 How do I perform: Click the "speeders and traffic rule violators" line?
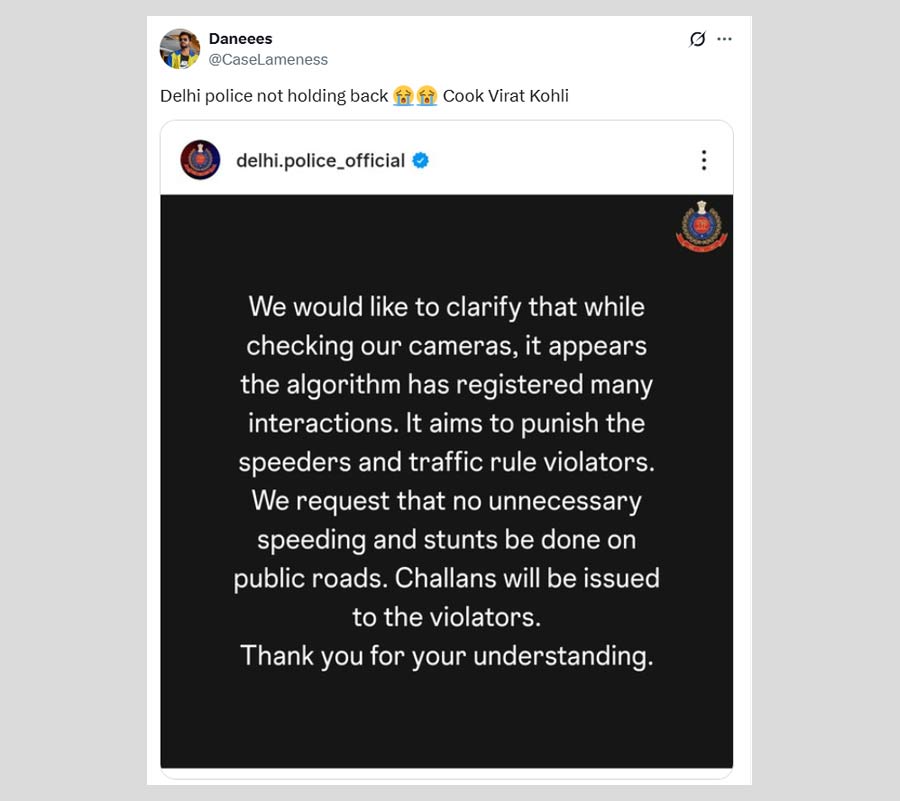coord(446,461)
